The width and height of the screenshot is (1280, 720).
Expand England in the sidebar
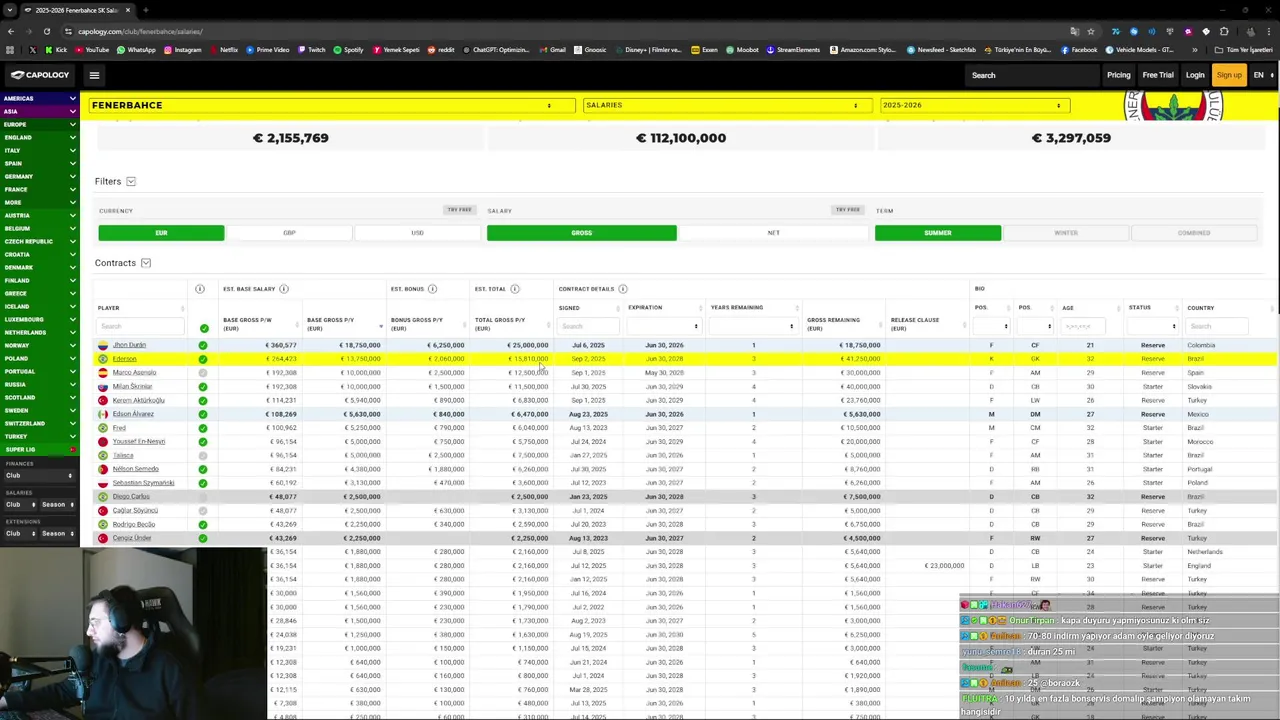tap(39, 137)
